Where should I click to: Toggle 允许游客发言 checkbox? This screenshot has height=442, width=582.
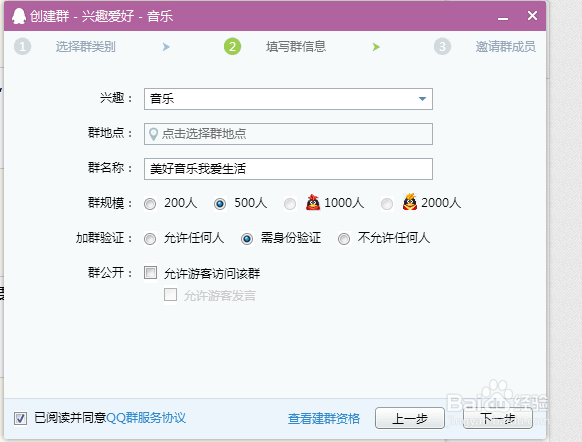point(170,295)
